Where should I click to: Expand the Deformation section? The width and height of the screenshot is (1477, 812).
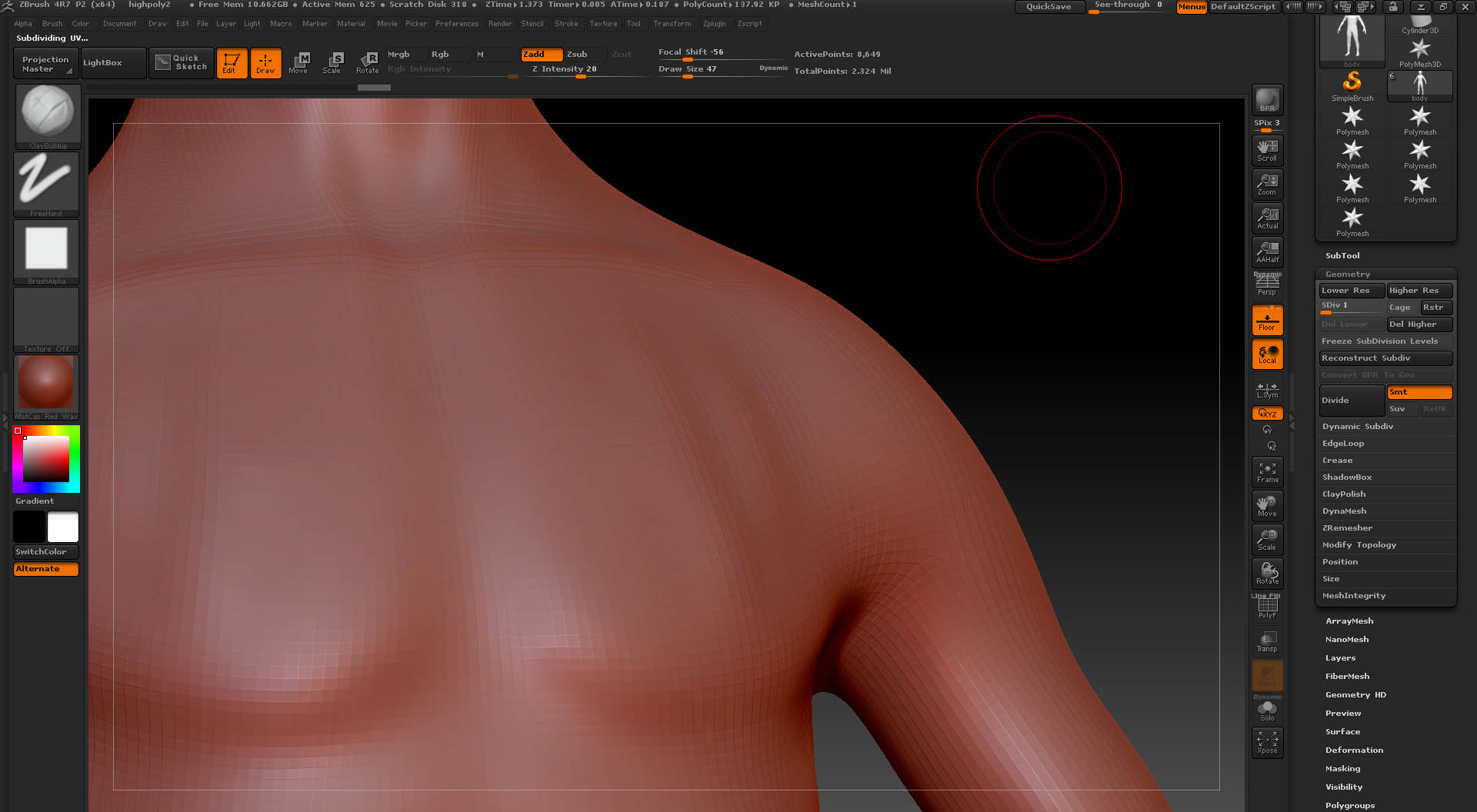[x=1354, y=750]
